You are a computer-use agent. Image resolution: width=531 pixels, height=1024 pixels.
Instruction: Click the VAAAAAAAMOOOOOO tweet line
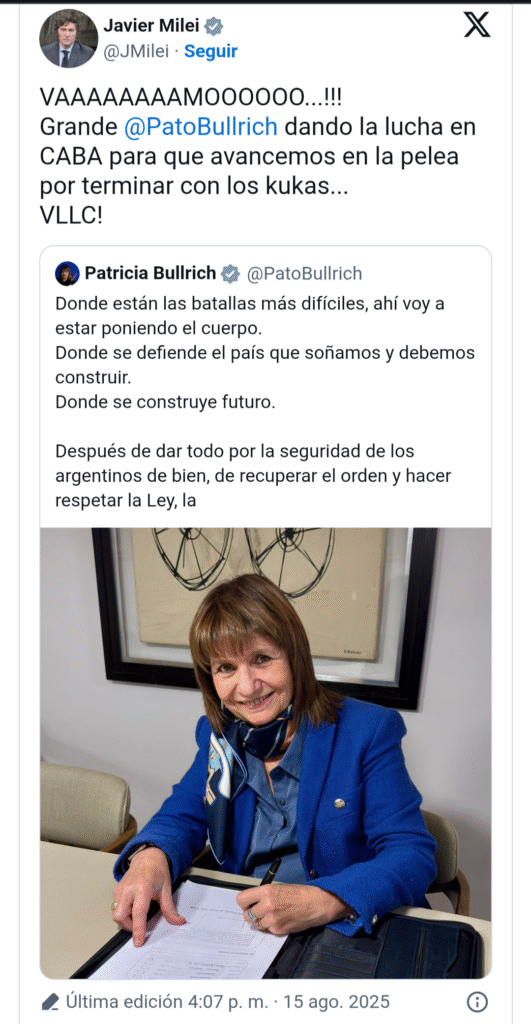[x=189, y=97]
